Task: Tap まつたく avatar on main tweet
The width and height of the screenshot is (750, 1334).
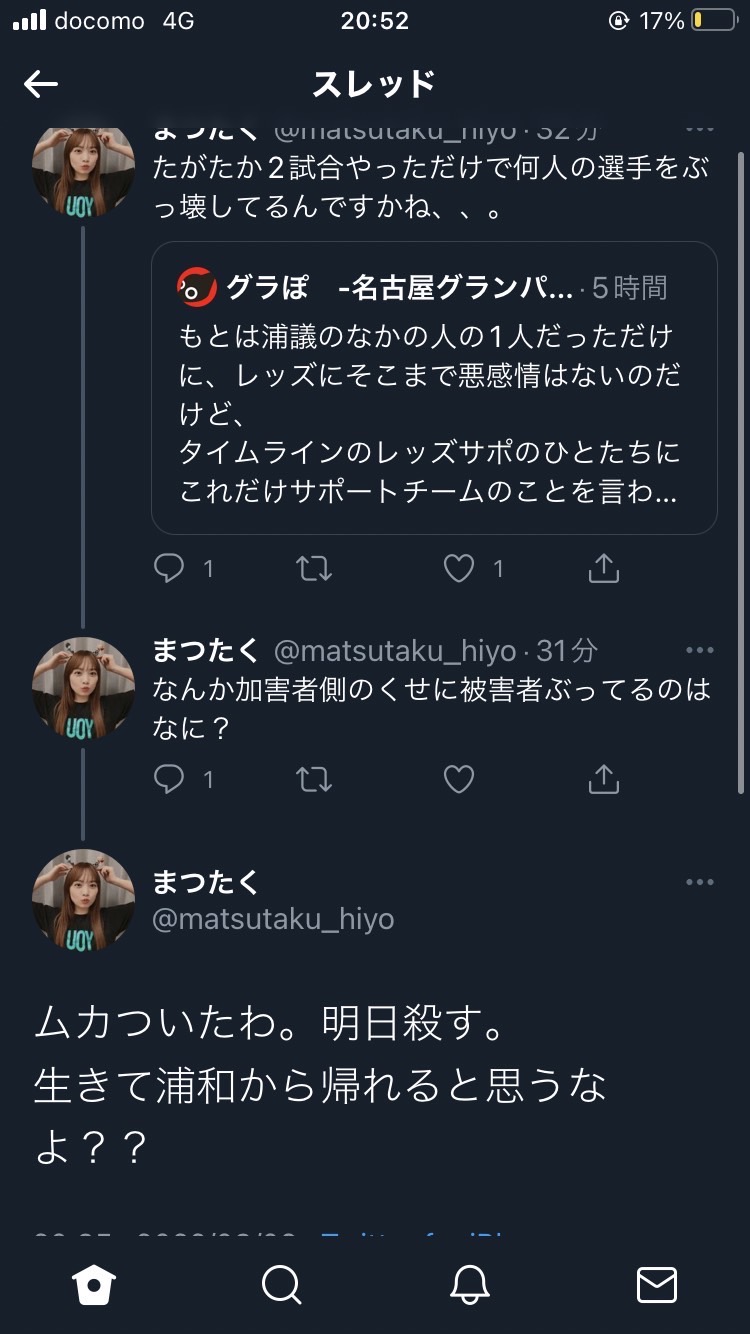Action: [x=84, y=900]
